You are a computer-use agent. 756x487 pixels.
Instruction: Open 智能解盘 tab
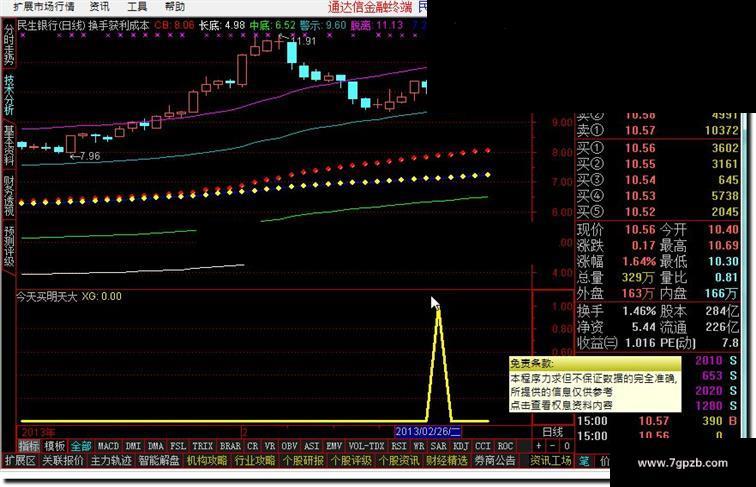pyautogui.click(x=159, y=461)
